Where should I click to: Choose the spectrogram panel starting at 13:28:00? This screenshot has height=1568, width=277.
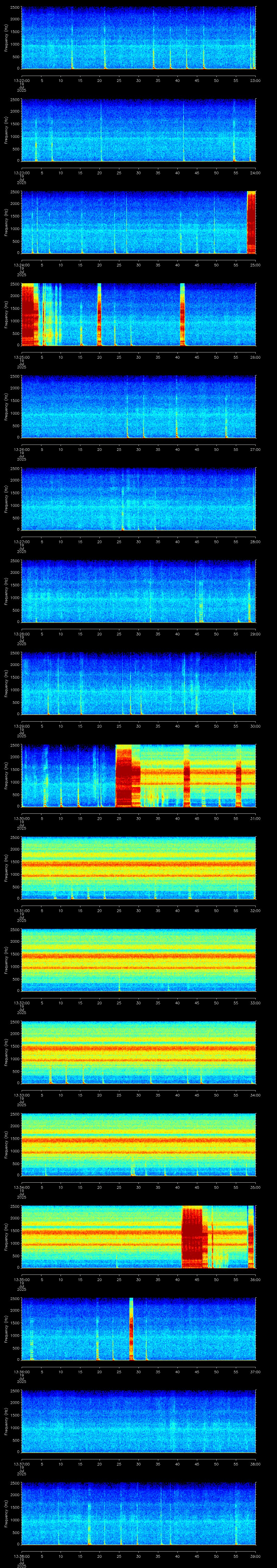tap(138, 592)
